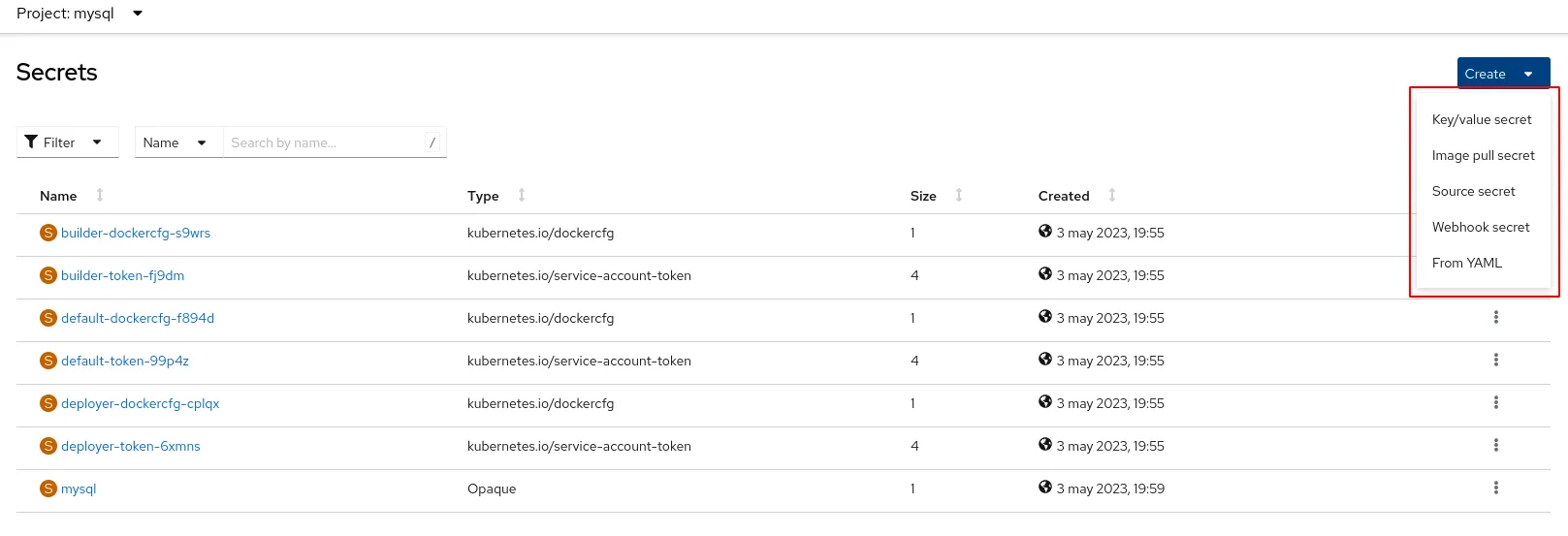Sort secrets by Created column arrows
The width and height of the screenshot is (1568, 536).
click(x=1112, y=196)
